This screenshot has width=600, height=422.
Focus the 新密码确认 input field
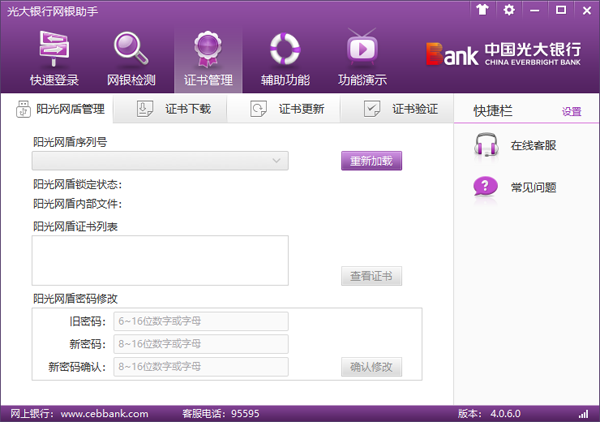201,367
